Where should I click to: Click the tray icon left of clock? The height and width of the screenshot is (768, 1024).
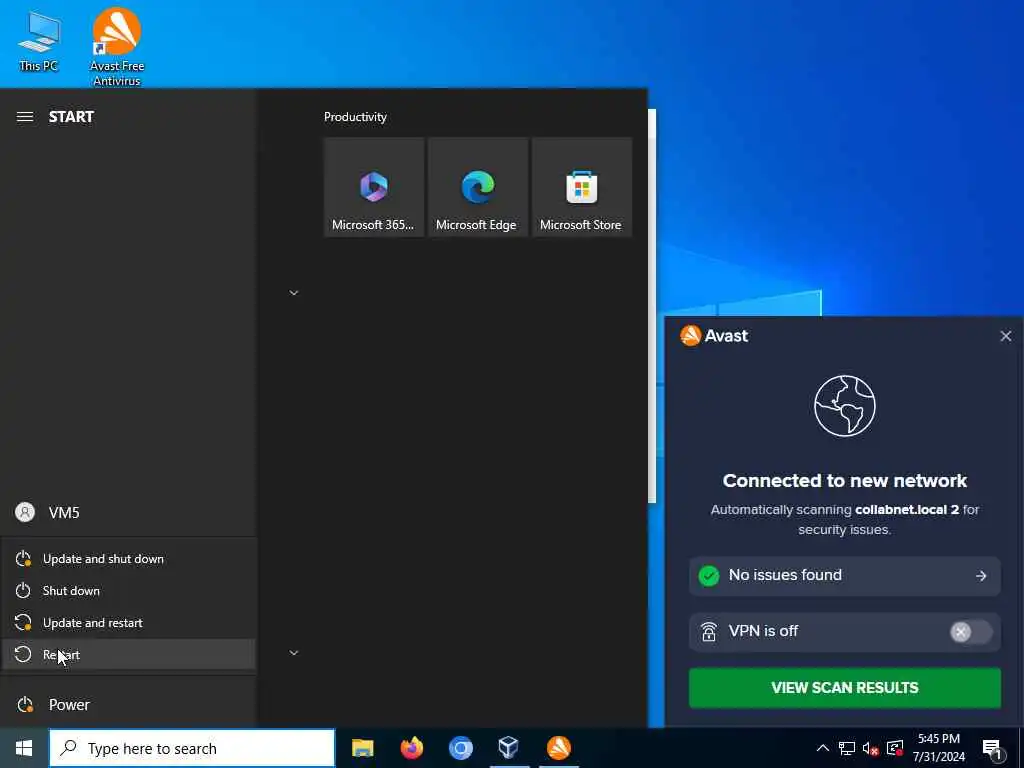pyautogui.click(x=895, y=748)
